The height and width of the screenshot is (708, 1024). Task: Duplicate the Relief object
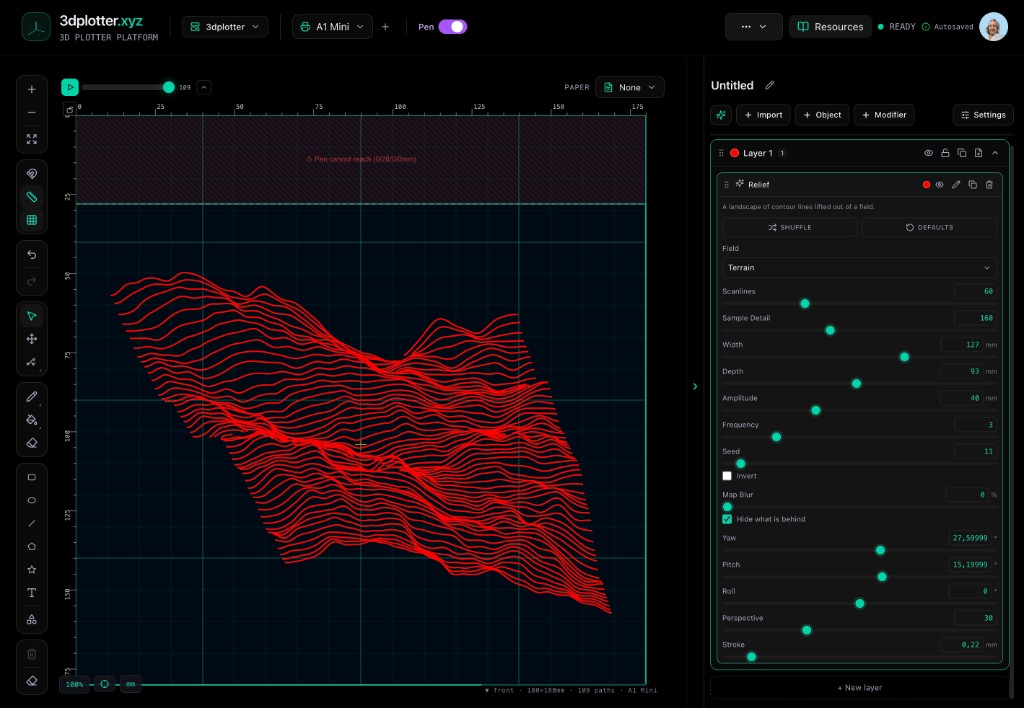click(972, 185)
